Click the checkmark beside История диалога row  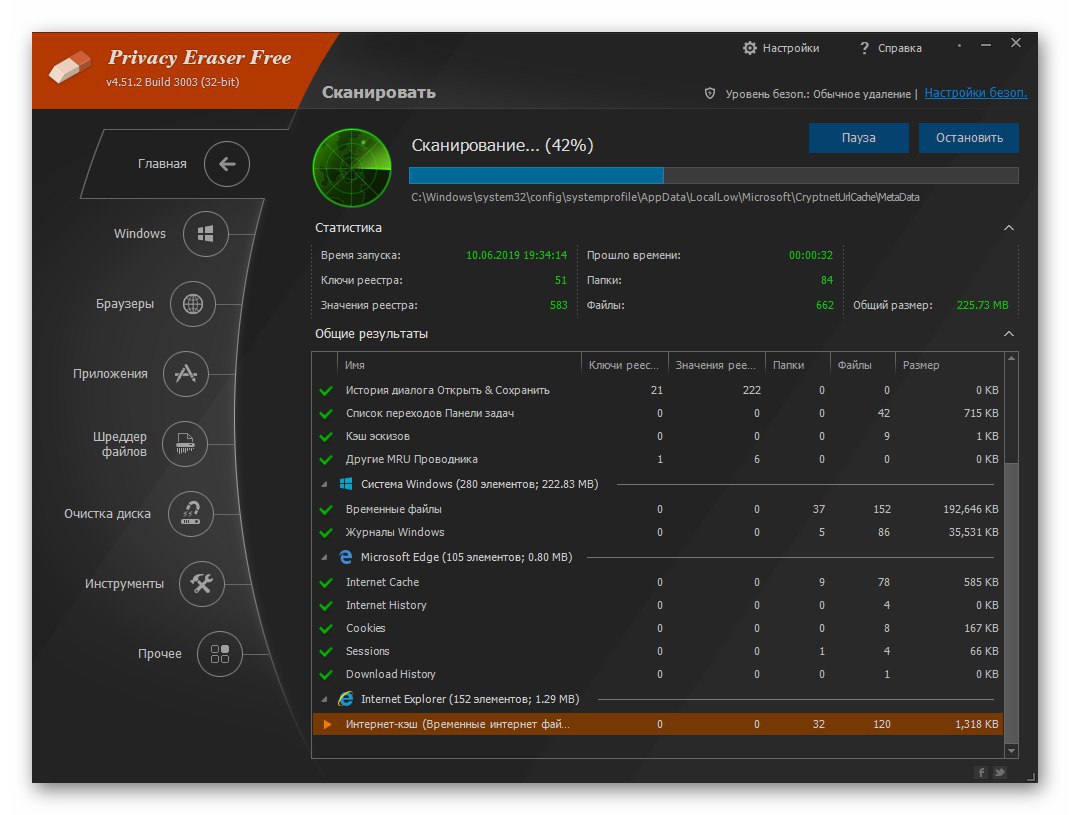pyautogui.click(x=326, y=390)
